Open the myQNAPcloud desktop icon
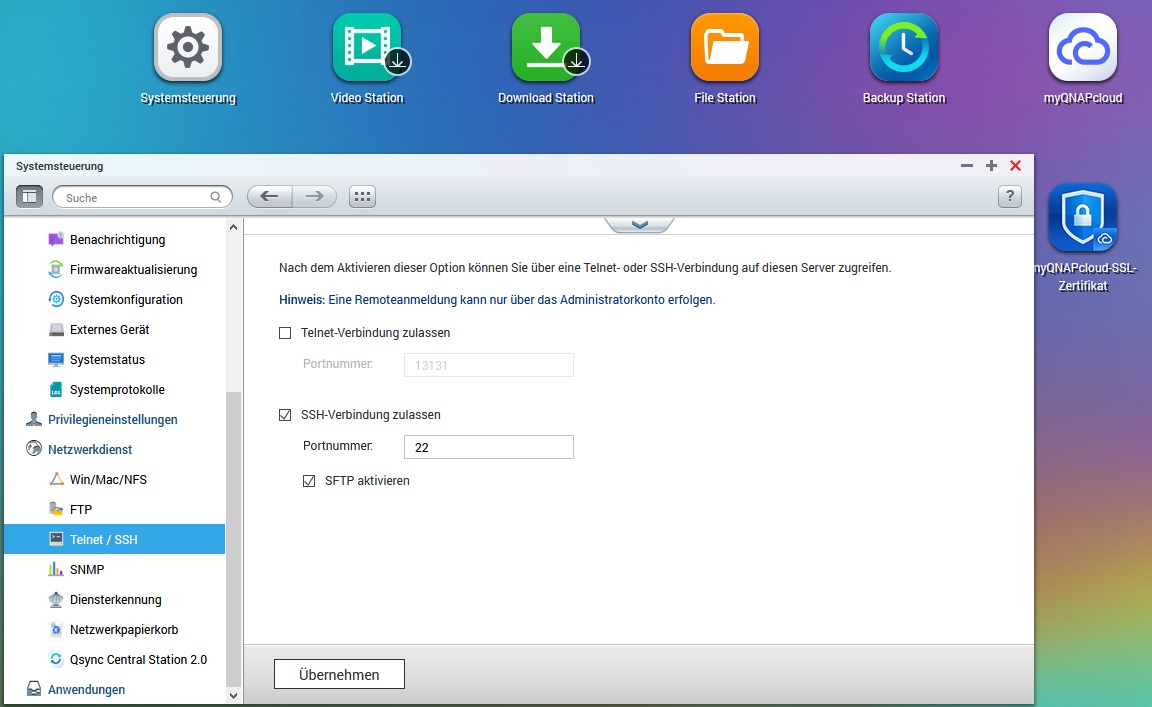The height and width of the screenshot is (707, 1152). [1083, 48]
